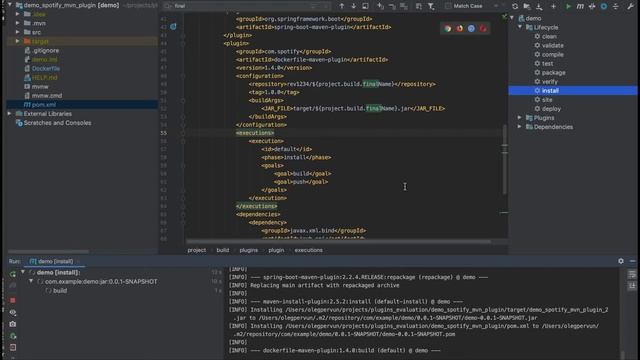Click 'plugin' breadcrumb item
This screenshot has height=360, width=640.
tap(276, 250)
